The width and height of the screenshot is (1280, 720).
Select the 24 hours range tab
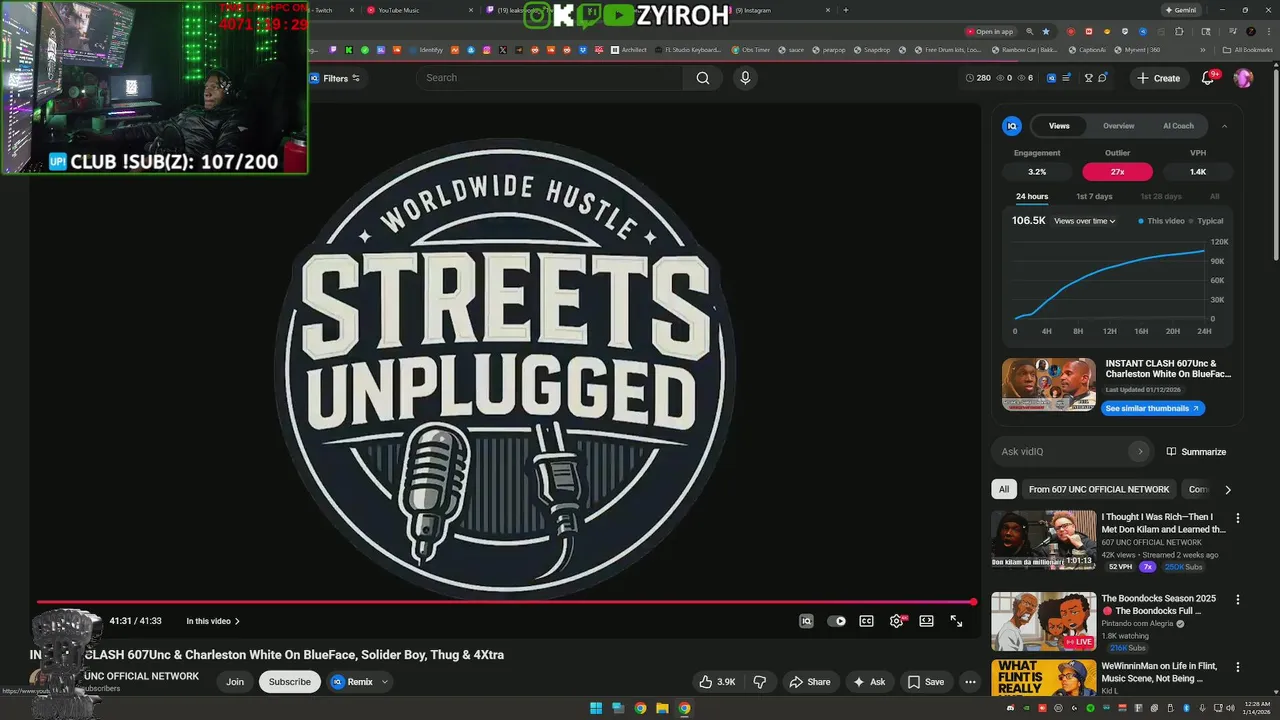pyautogui.click(x=1032, y=197)
